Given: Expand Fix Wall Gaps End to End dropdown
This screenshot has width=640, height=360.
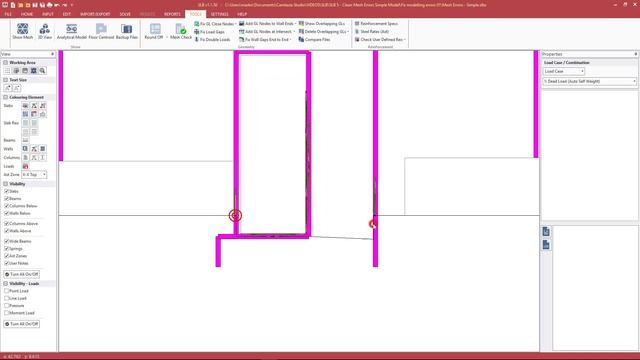Looking at the screenshot, I should point(291,40).
